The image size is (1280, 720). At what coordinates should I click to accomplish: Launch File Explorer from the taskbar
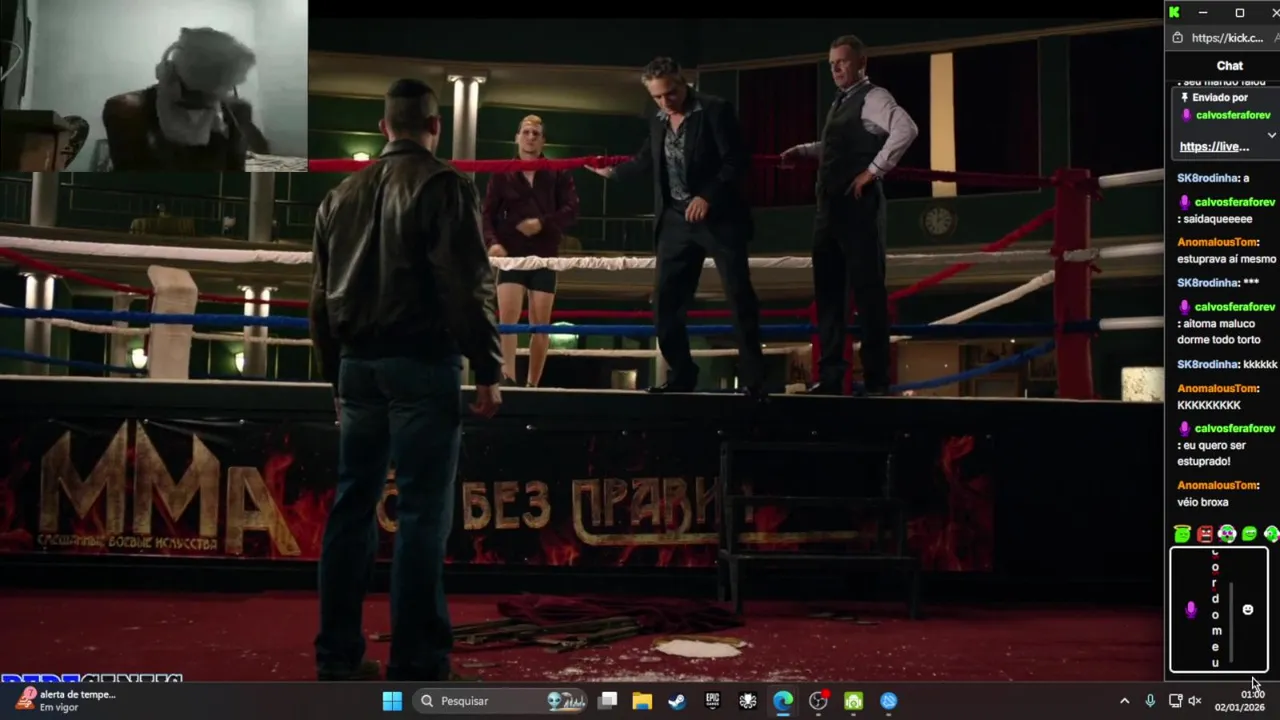pos(642,701)
